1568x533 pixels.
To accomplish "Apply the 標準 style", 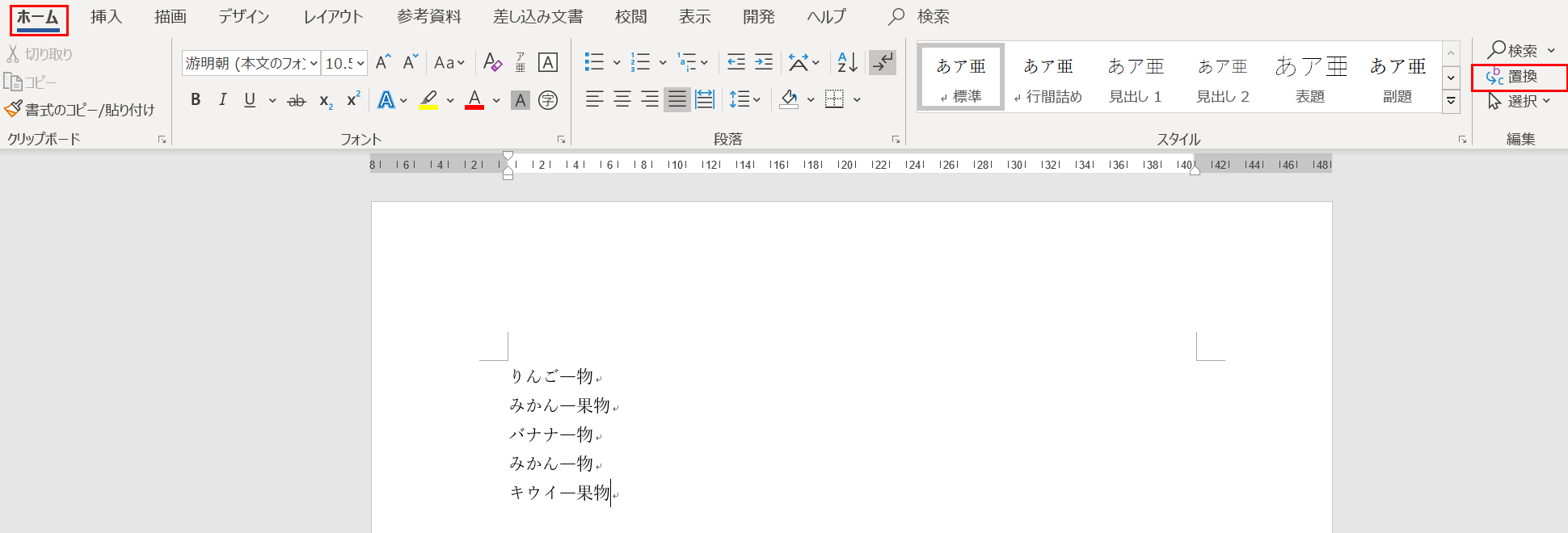I will (961, 78).
